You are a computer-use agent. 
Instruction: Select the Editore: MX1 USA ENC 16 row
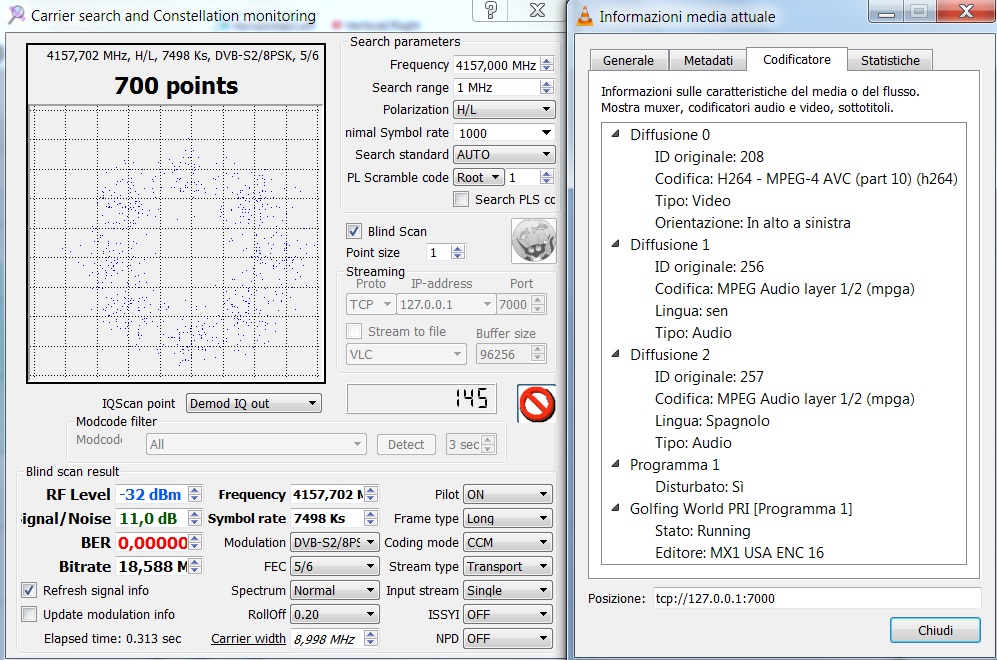739,553
